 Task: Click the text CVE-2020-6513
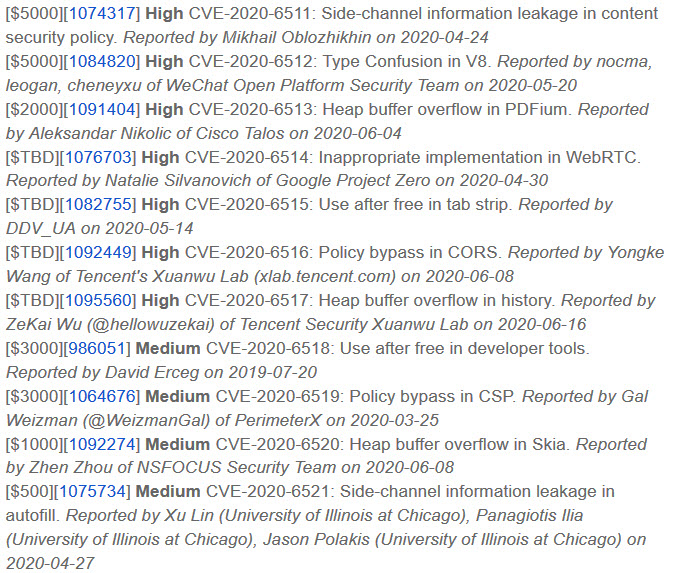[251, 109]
